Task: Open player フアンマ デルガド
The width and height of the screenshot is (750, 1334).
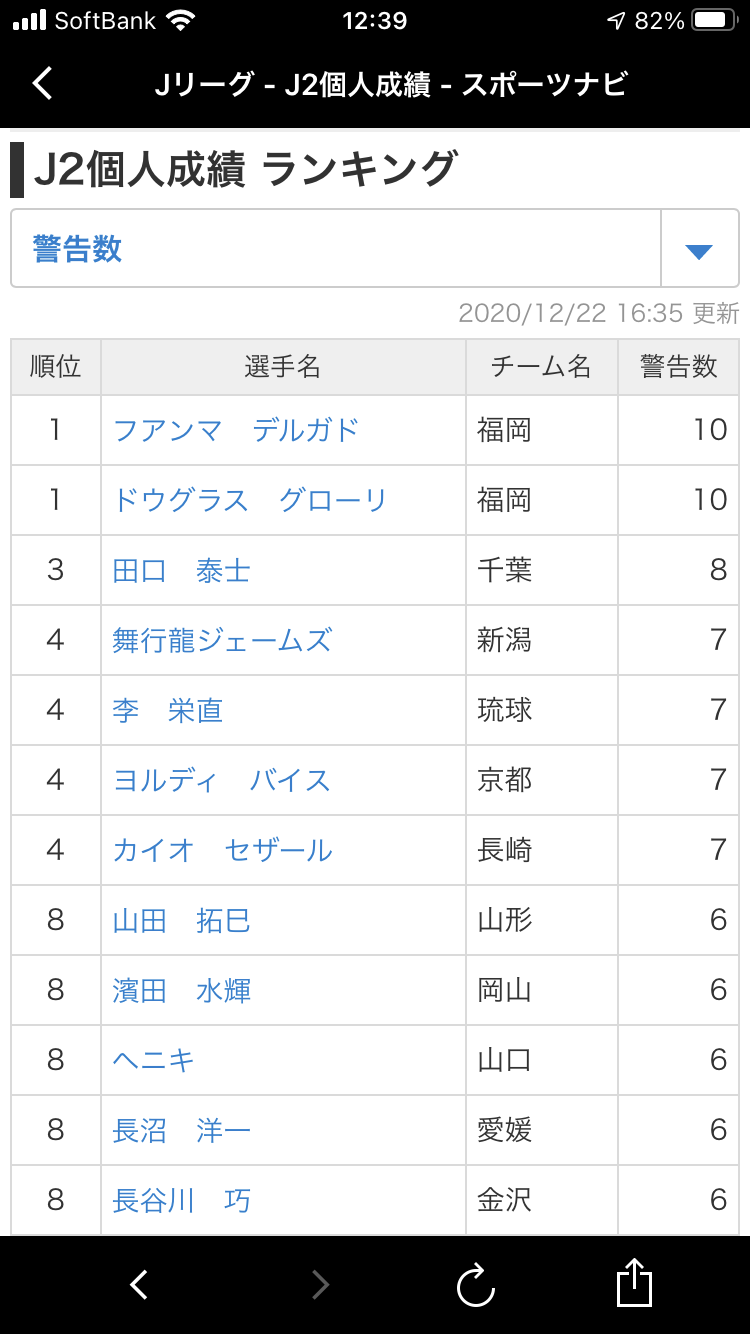Action: pyautogui.click(x=236, y=430)
